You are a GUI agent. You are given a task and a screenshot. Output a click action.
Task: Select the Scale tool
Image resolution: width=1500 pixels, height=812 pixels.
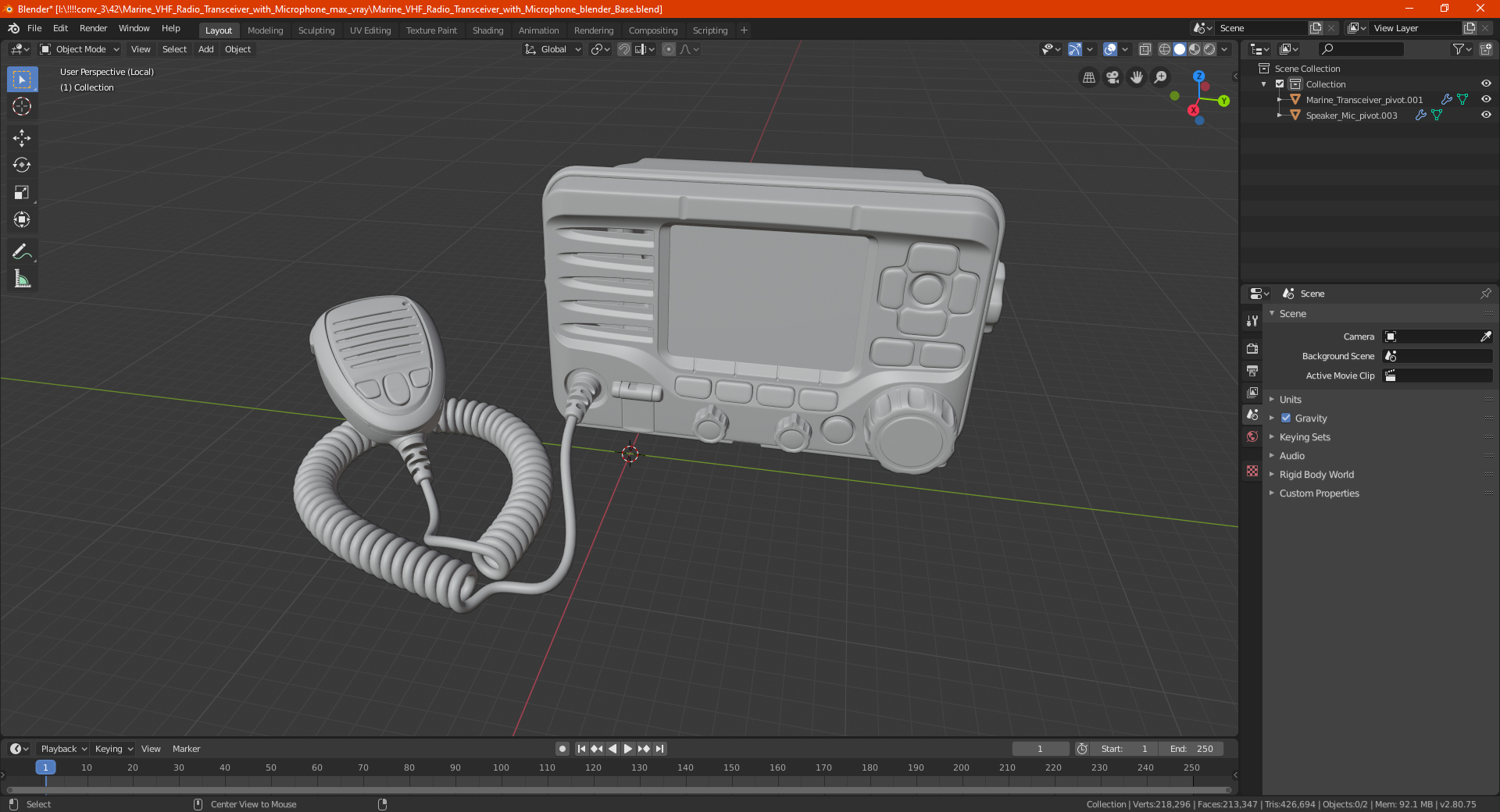tap(22, 192)
